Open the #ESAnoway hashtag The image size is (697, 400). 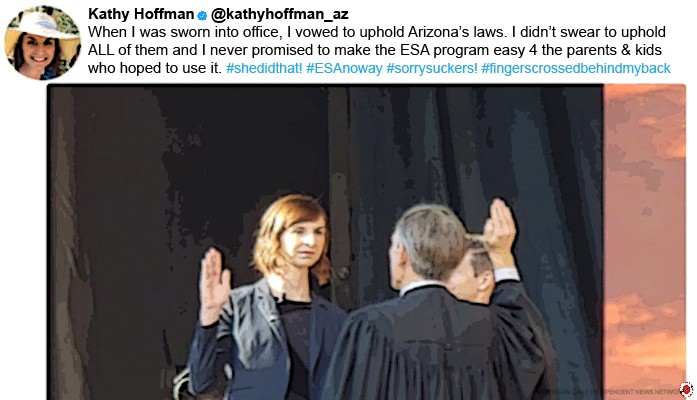click(344, 68)
